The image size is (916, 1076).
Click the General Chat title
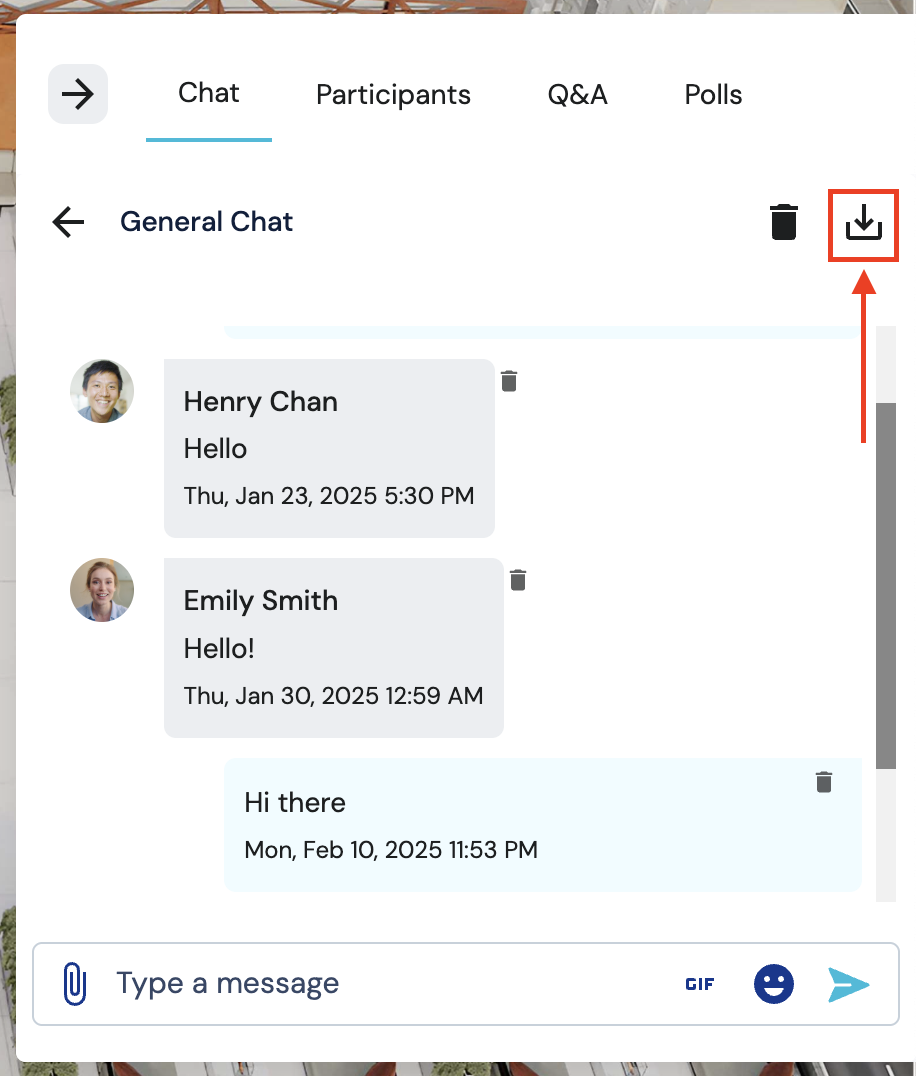(206, 222)
